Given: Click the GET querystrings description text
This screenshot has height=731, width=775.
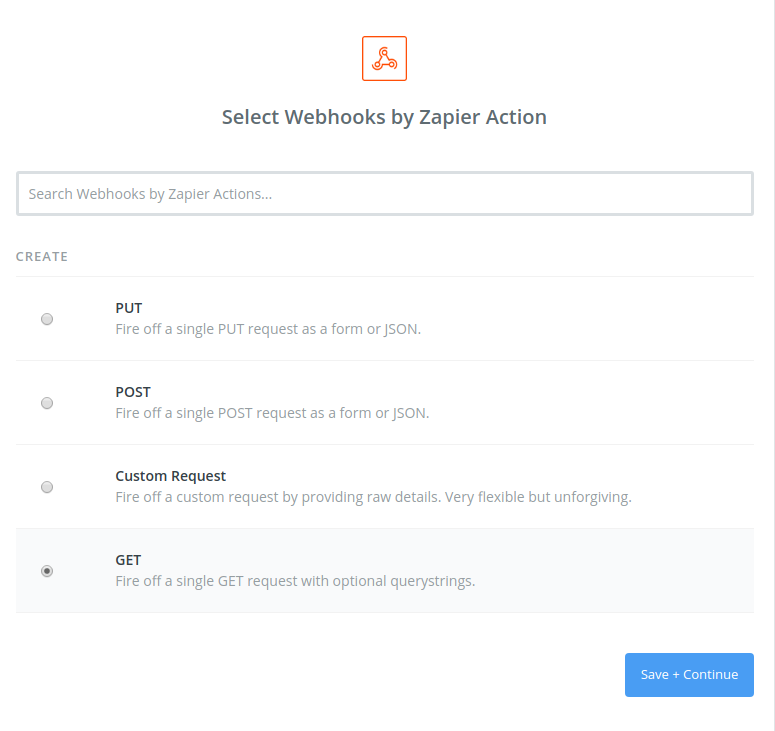Looking at the screenshot, I should (295, 581).
